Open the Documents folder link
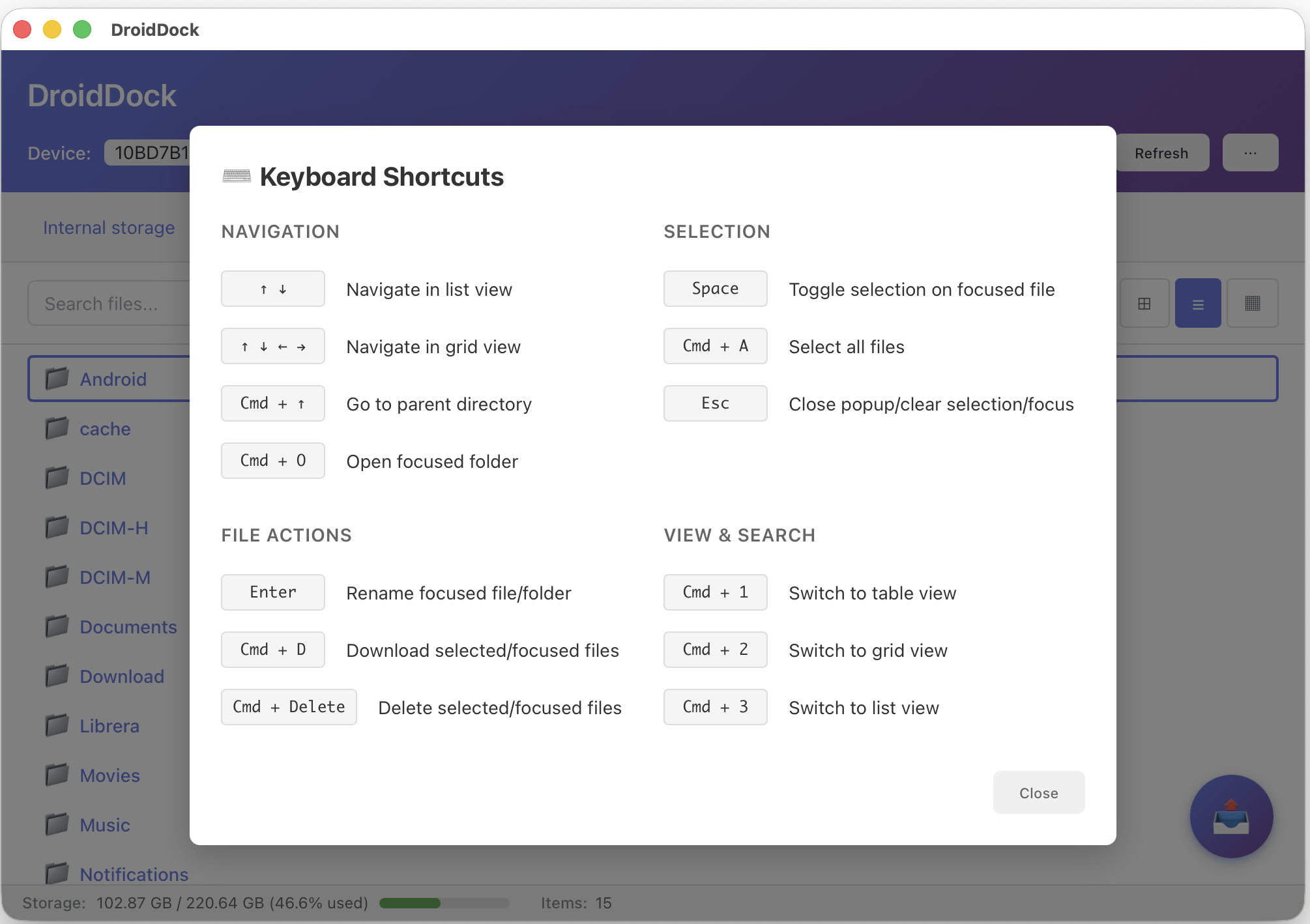 (x=128, y=627)
